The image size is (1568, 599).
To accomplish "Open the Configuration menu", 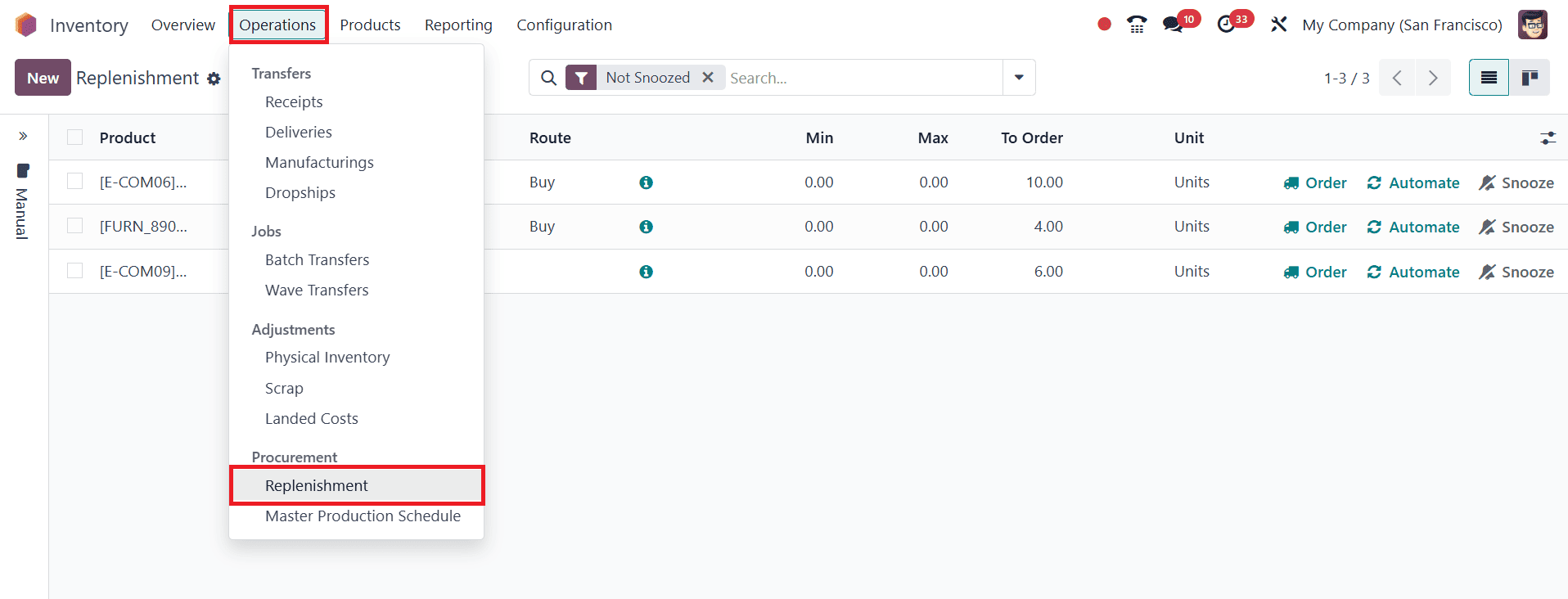I will 564,25.
